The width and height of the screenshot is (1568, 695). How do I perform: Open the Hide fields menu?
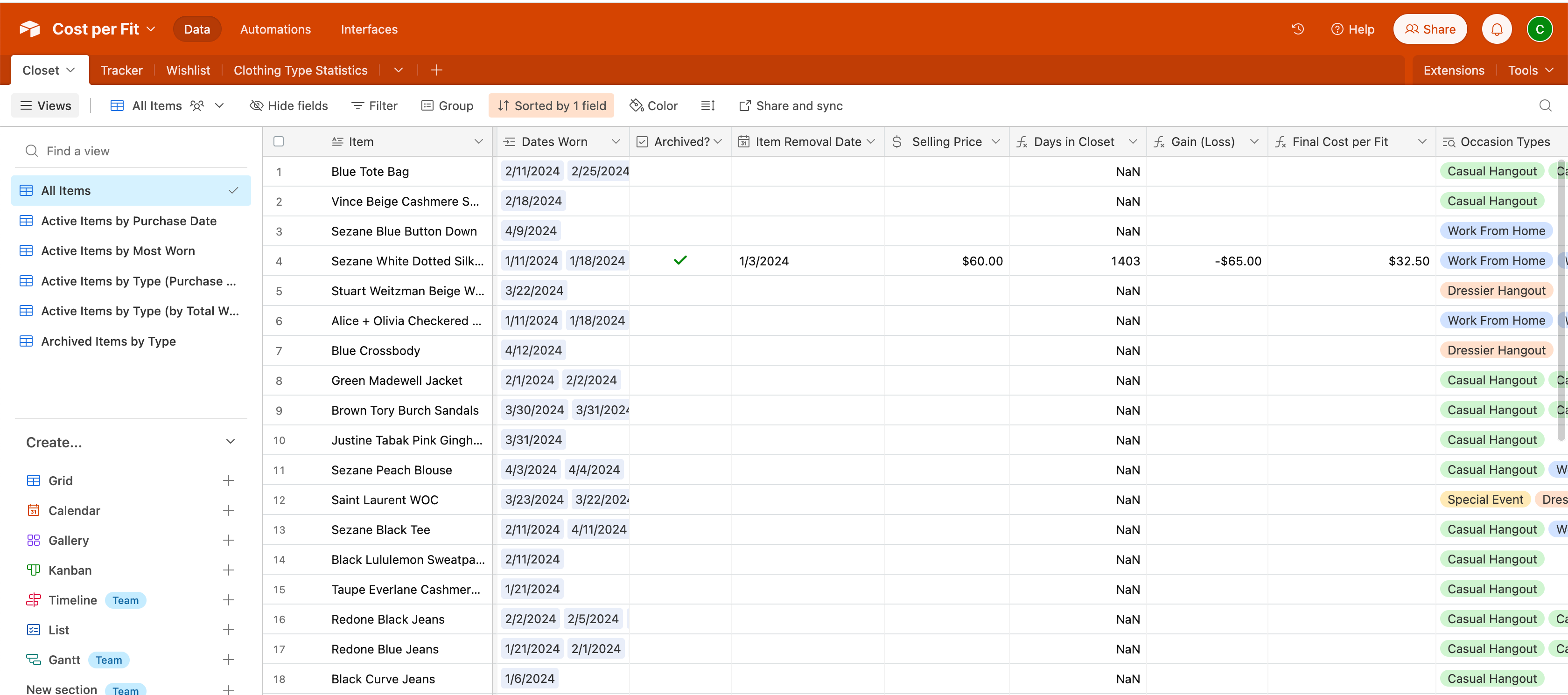pos(289,106)
